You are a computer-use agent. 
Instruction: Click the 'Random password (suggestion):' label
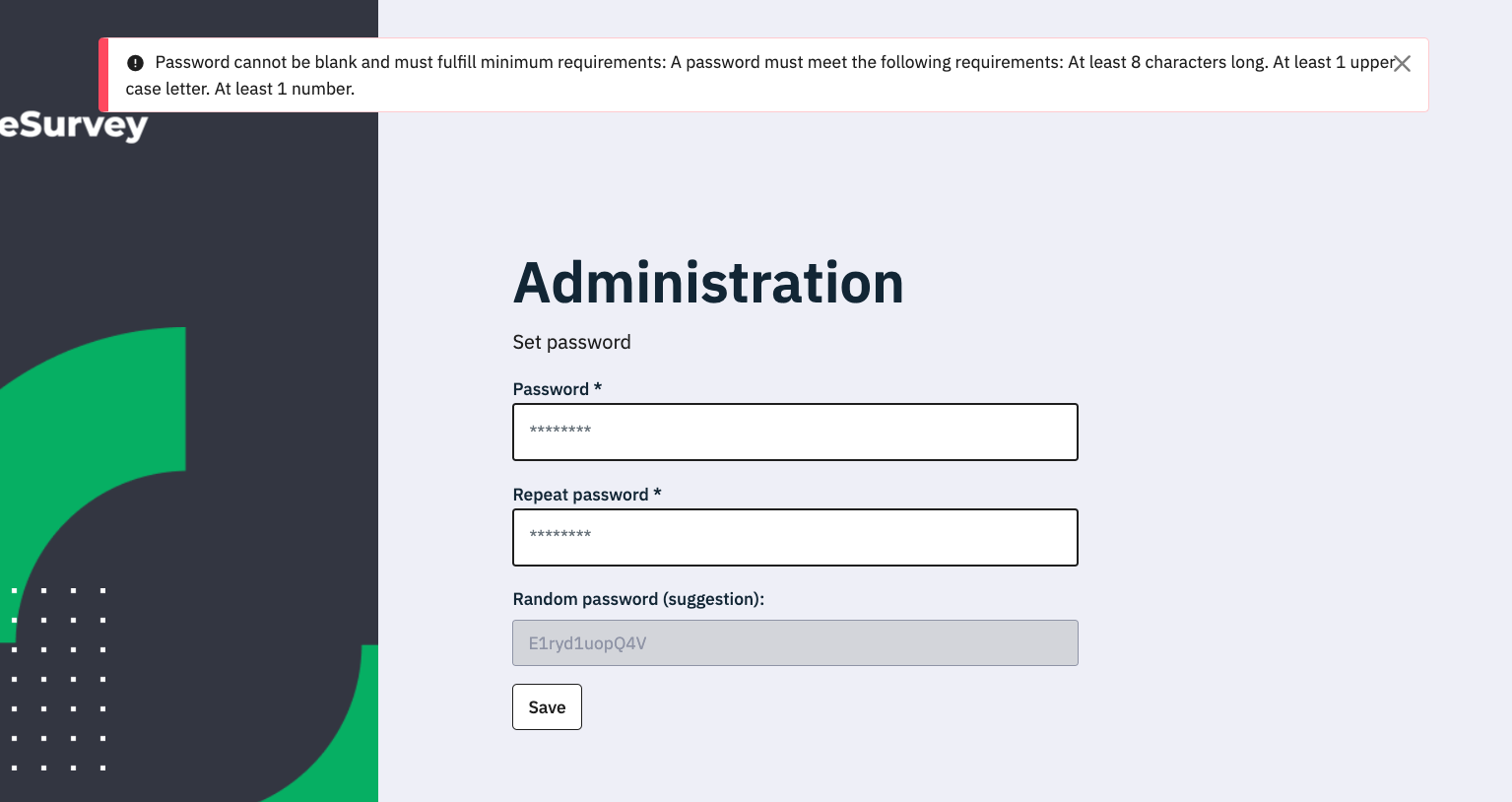tap(638, 599)
